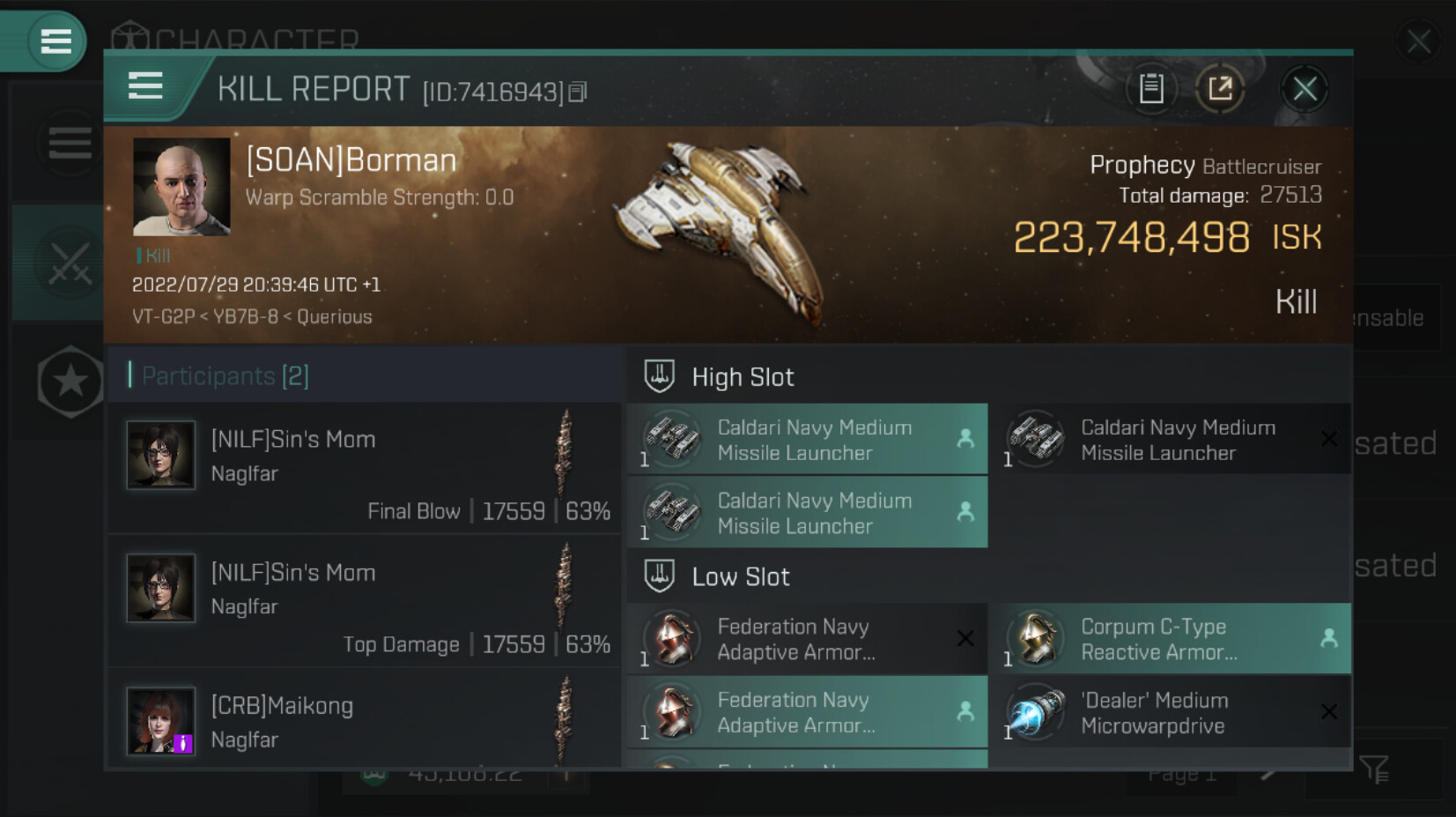Select the Corpum C-Type Reactive Armor module
Viewport: 1456px width, 817px height.
pos(1170,639)
